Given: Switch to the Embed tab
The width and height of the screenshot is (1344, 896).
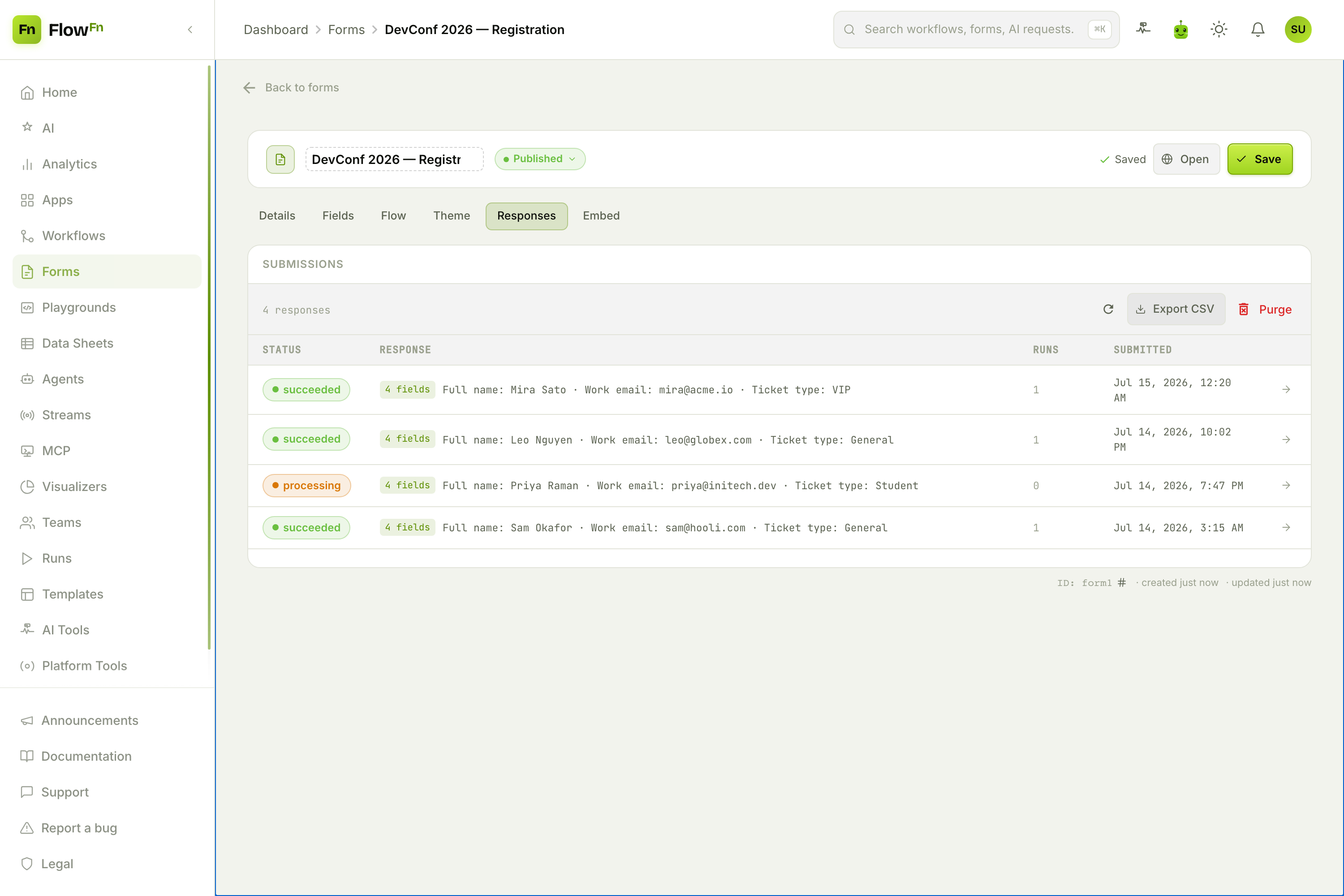Looking at the screenshot, I should pyautogui.click(x=601, y=216).
